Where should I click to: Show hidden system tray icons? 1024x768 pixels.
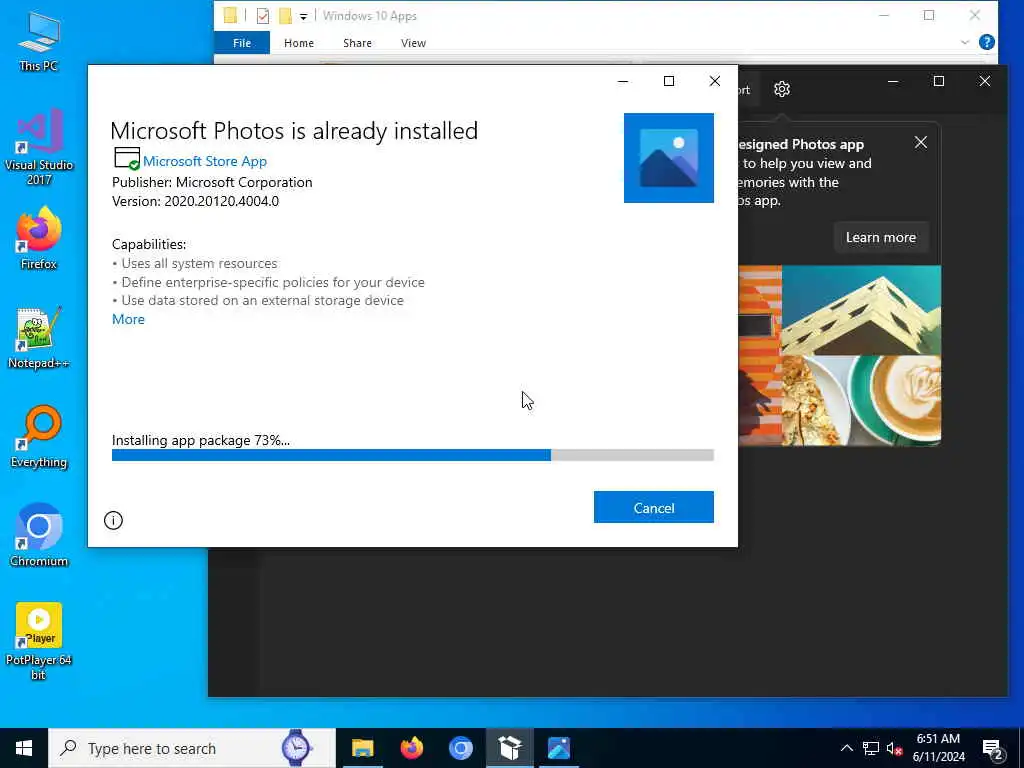tap(846, 748)
